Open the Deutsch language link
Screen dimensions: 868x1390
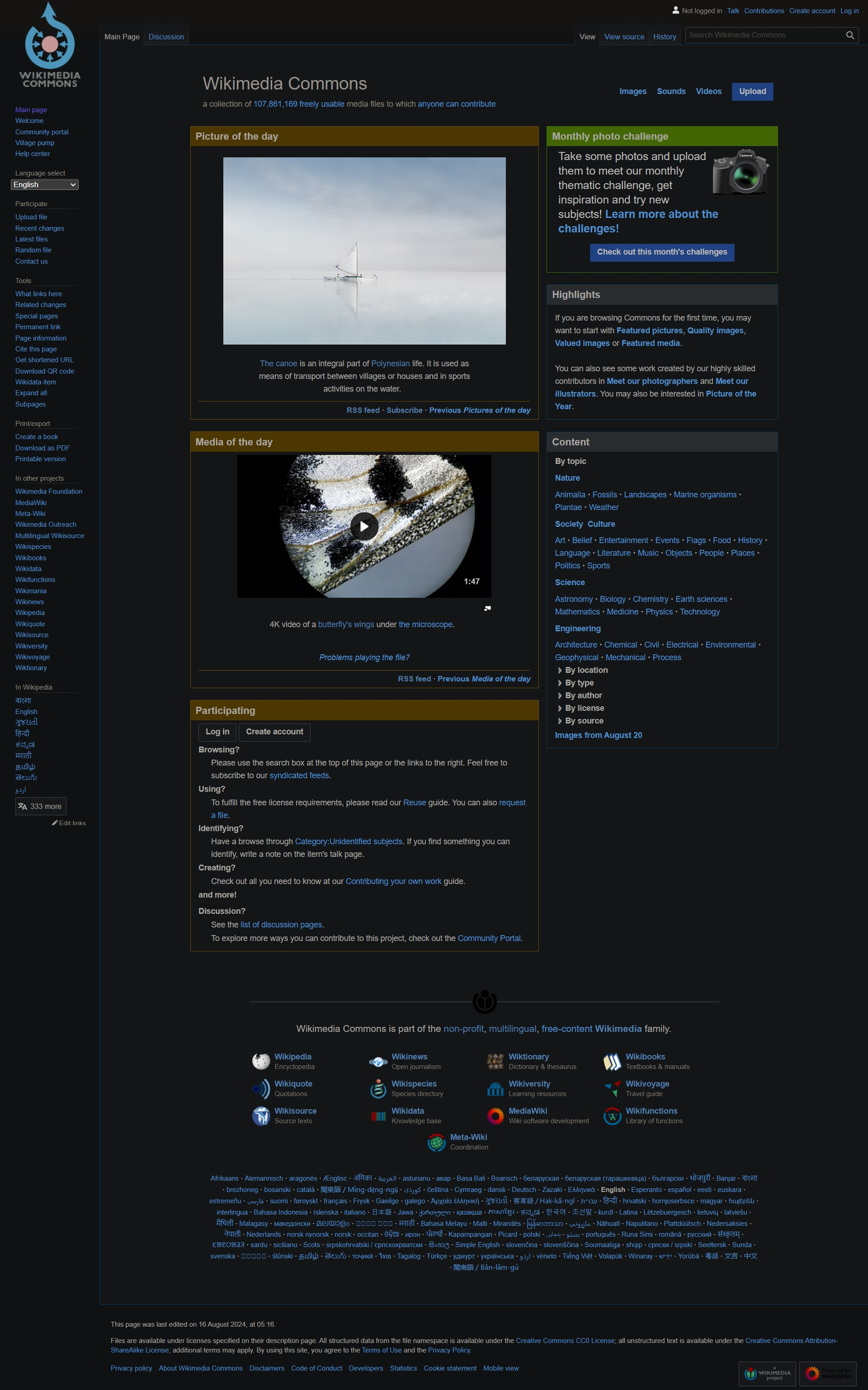click(524, 1190)
